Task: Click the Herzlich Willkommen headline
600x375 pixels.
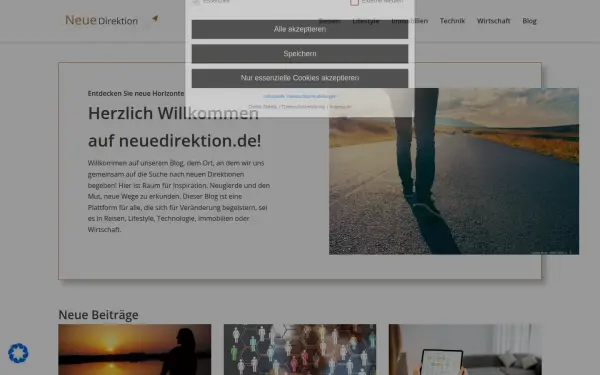Action: tap(174, 127)
